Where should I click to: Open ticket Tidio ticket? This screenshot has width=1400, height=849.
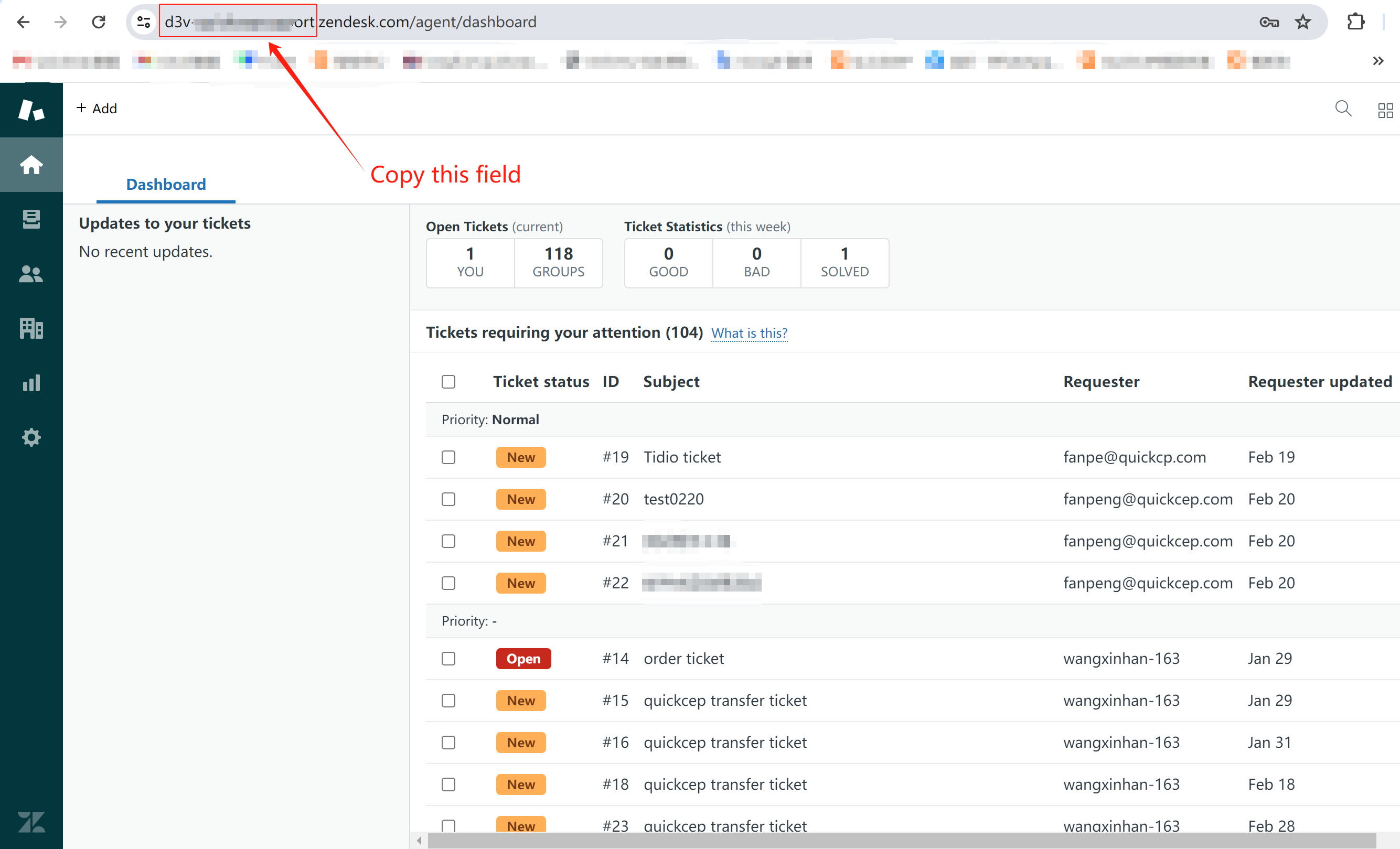682,457
